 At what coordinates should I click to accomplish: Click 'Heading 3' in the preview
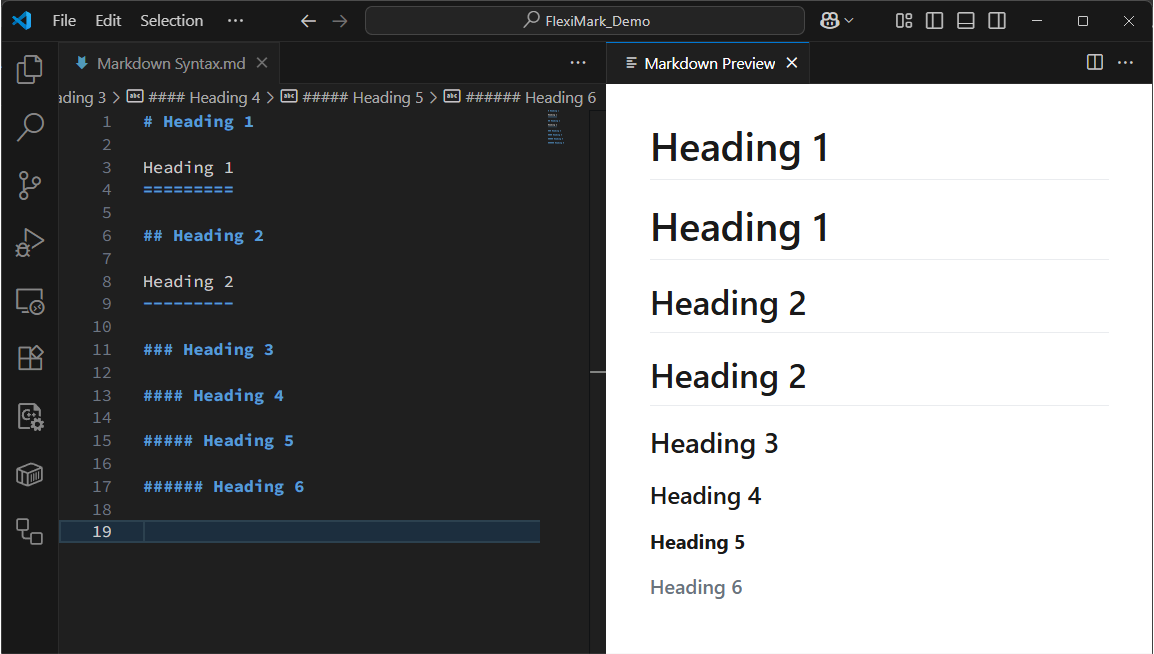(x=714, y=444)
